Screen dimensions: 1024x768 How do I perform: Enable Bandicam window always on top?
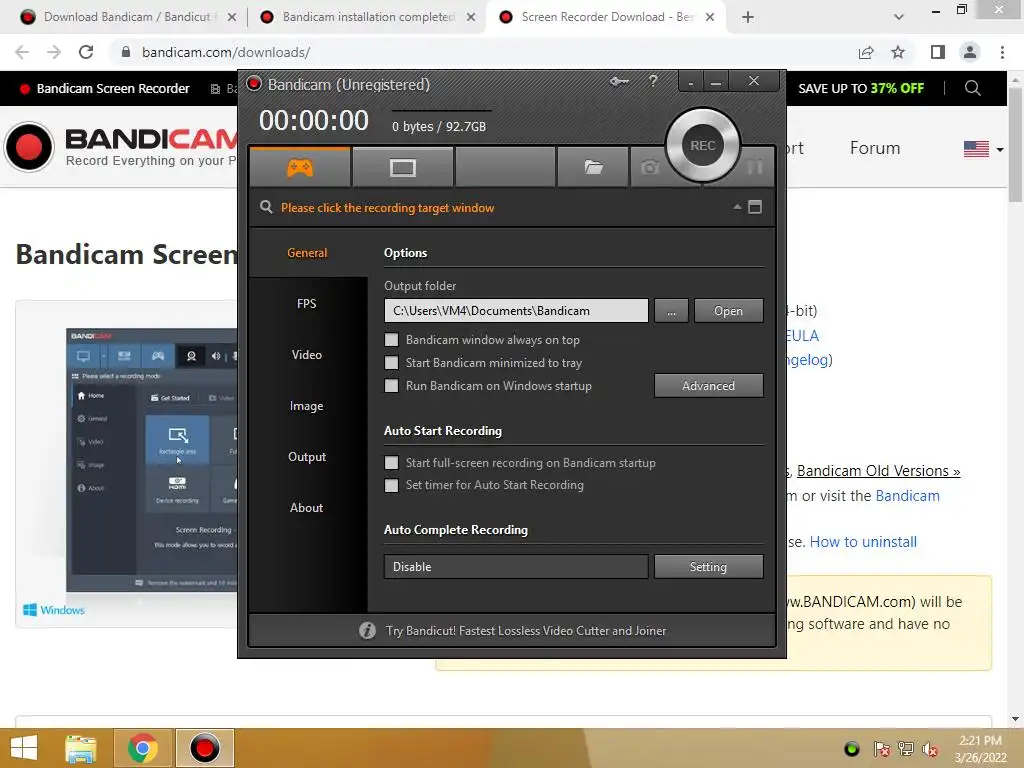click(391, 340)
